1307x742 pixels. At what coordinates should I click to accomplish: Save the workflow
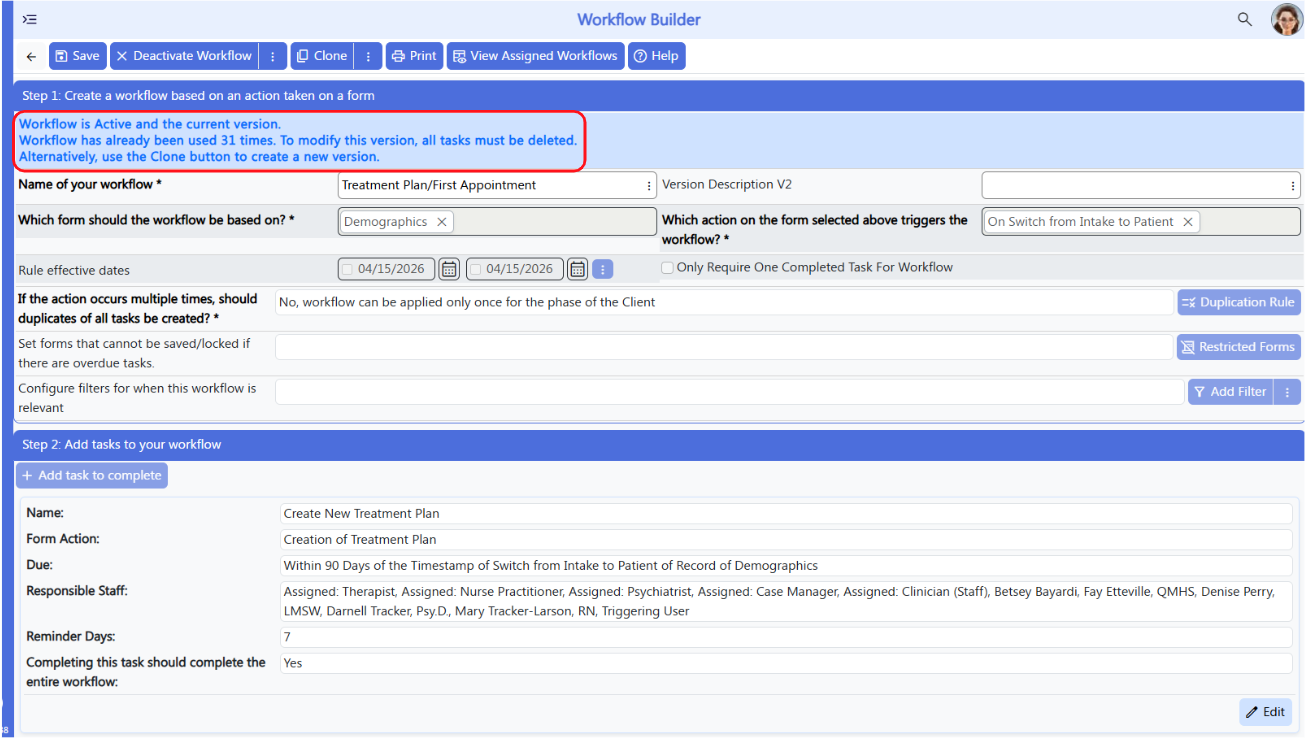click(77, 56)
